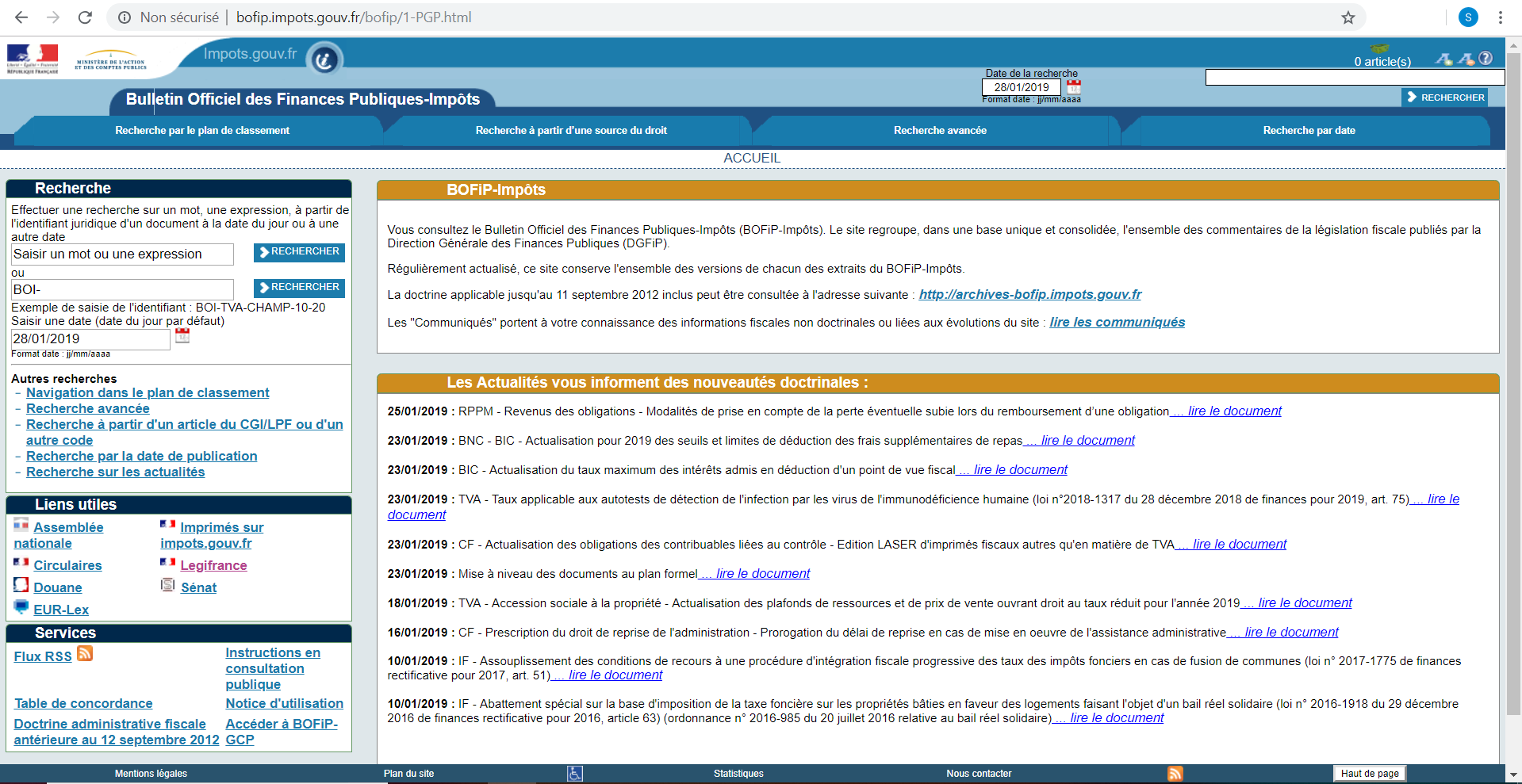Click RECHERCHER next to the BOI- identifier field

click(x=299, y=288)
